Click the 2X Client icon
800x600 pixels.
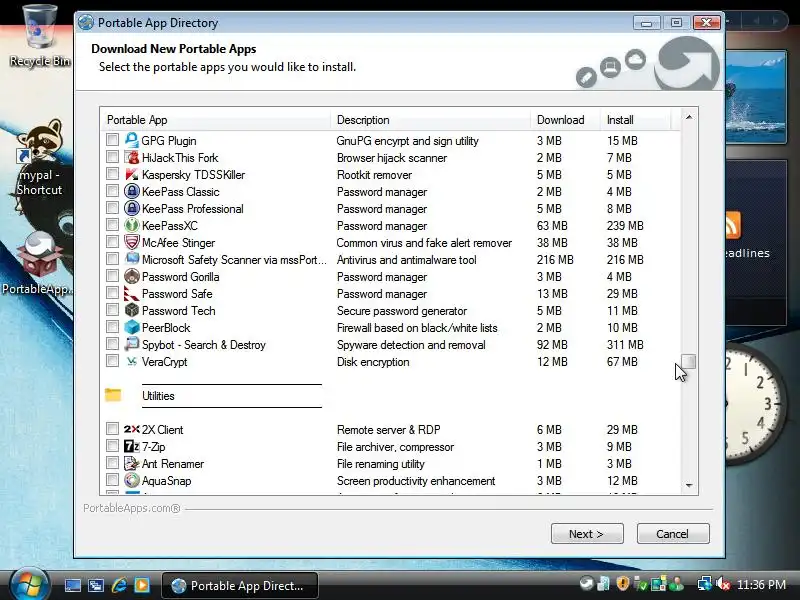[132, 430]
